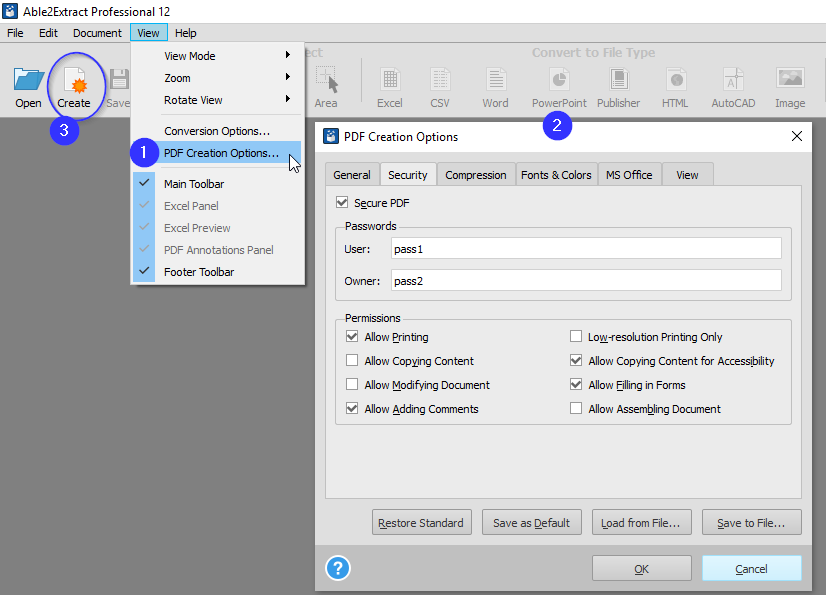Click the HTML conversion icon
The height and width of the screenshot is (595, 826).
(675, 79)
